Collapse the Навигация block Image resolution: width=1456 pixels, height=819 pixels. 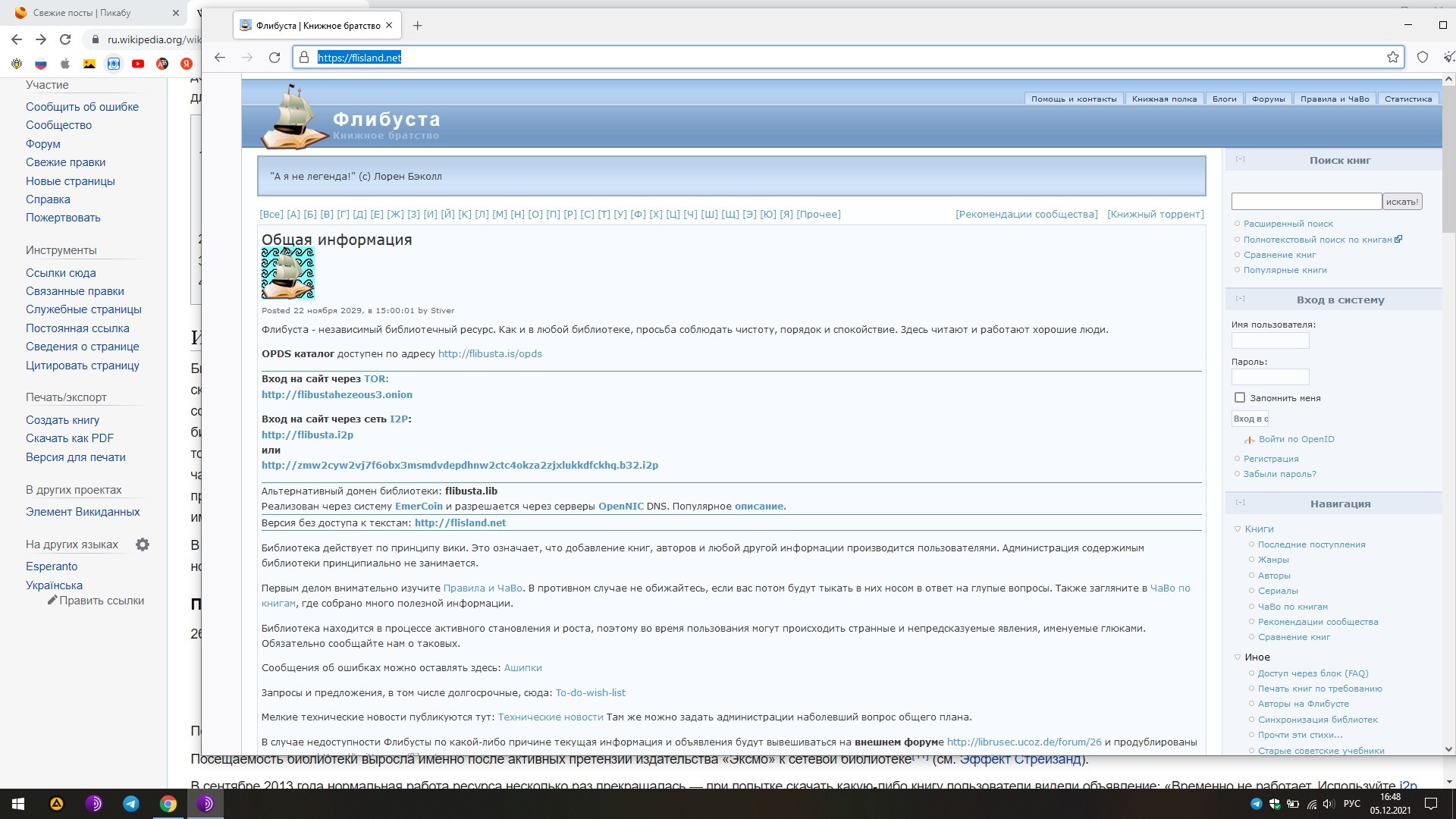click(1240, 503)
